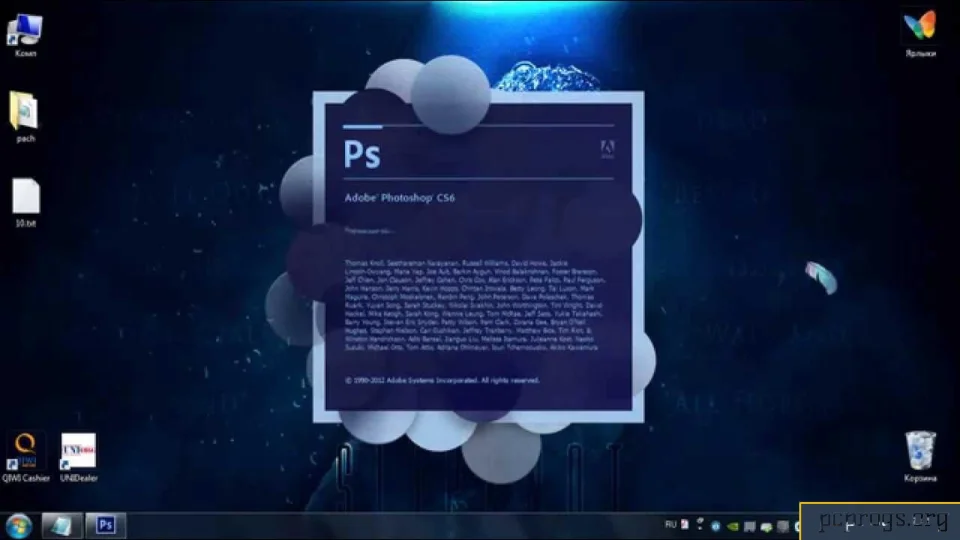Click the copyright Adobe Systems Incorporated line
Image resolution: width=960 pixels, height=540 pixels.
[442, 380]
